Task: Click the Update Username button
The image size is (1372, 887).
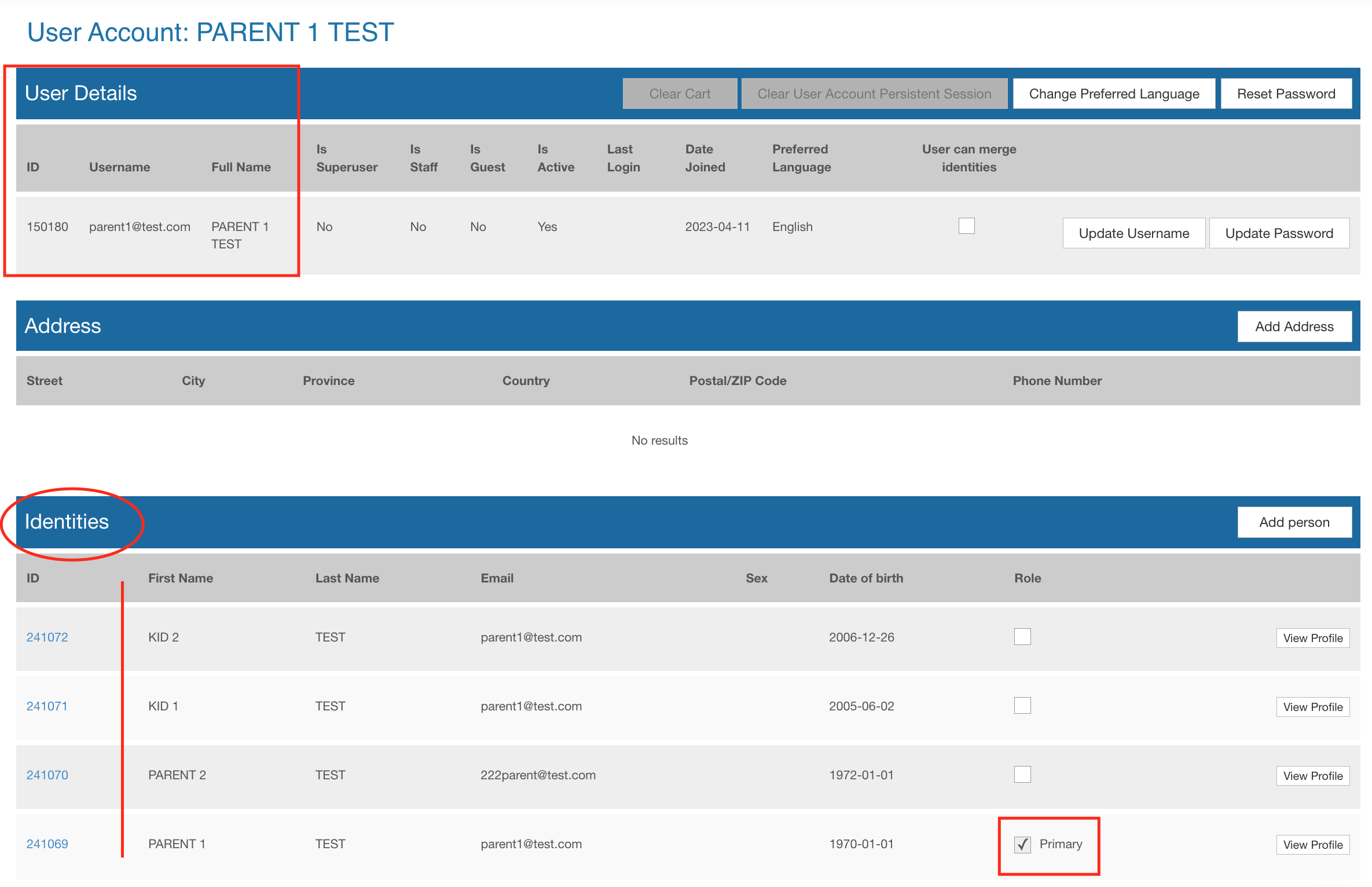Action: (x=1133, y=233)
